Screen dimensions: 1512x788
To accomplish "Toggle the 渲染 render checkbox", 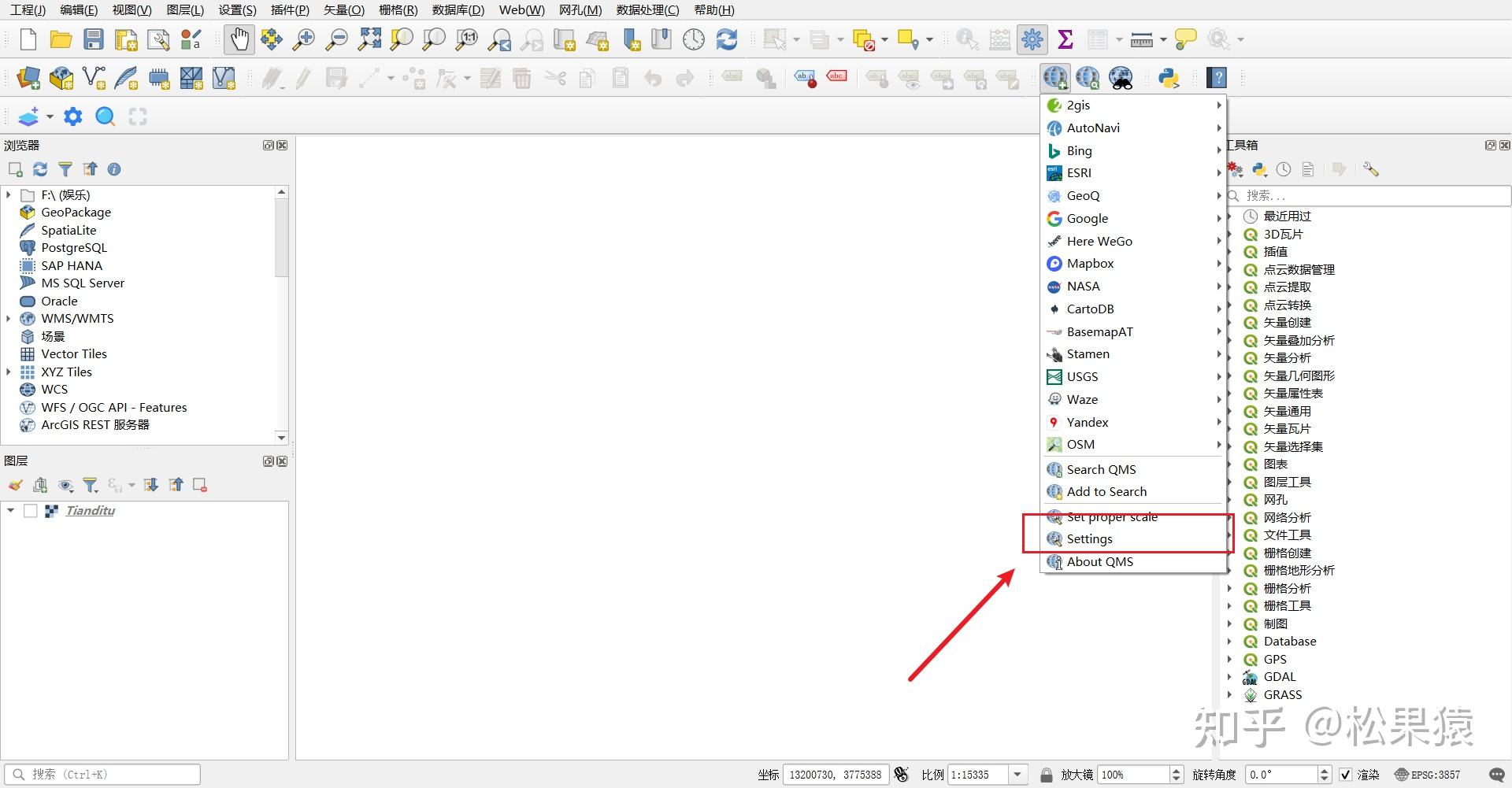I will (1346, 775).
